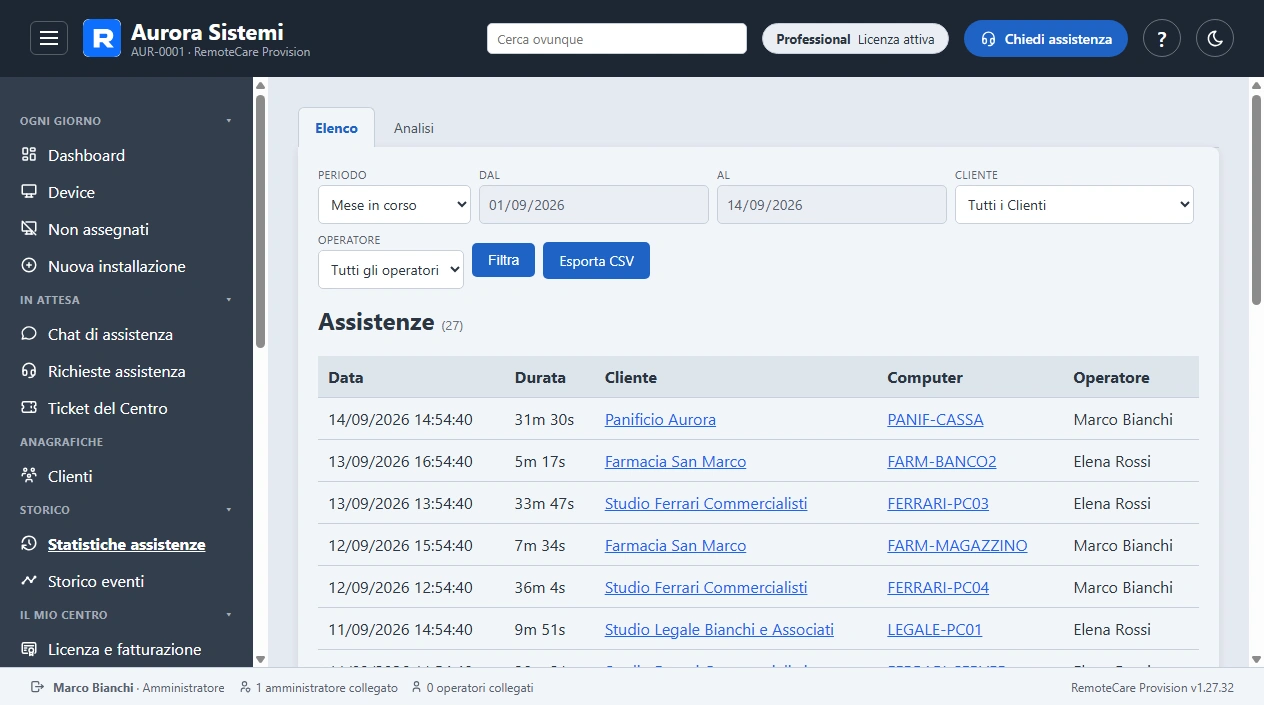Viewport: 1264px width, 705px height.
Task: Click the main page vertical scrollbar
Action: tap(1257, 200)
